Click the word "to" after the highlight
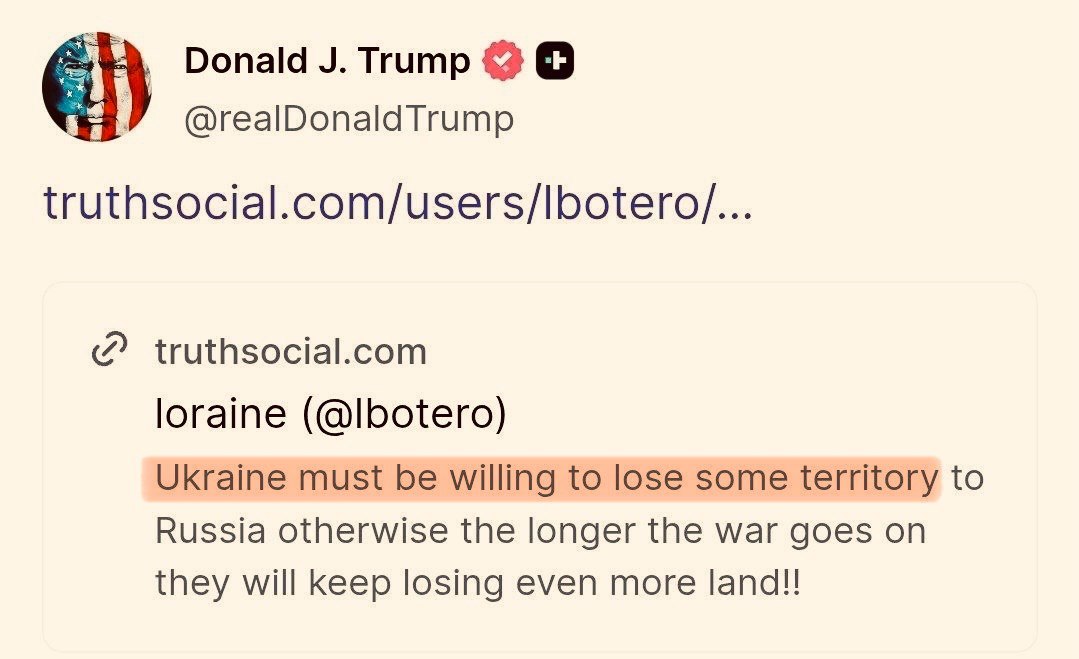Screen dimensions: 1079x659 coord(967,478)
